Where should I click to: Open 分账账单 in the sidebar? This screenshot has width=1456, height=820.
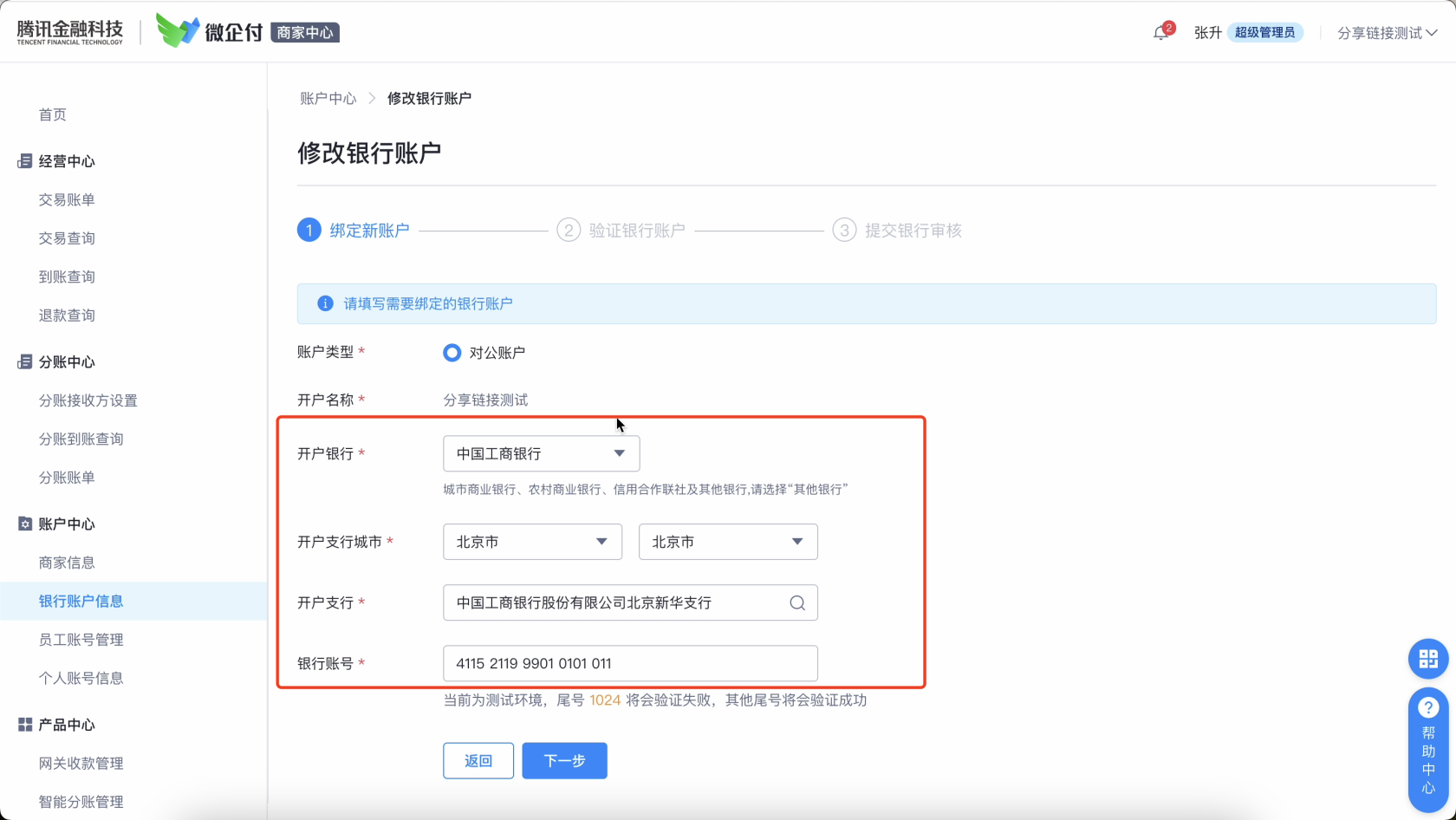point(67,478)
